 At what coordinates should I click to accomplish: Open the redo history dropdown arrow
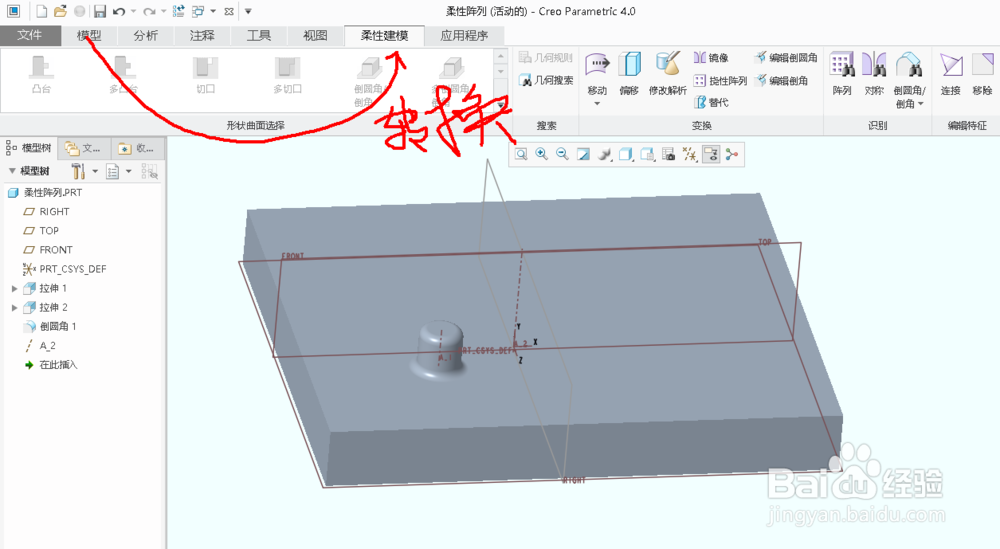click(164, 11)
